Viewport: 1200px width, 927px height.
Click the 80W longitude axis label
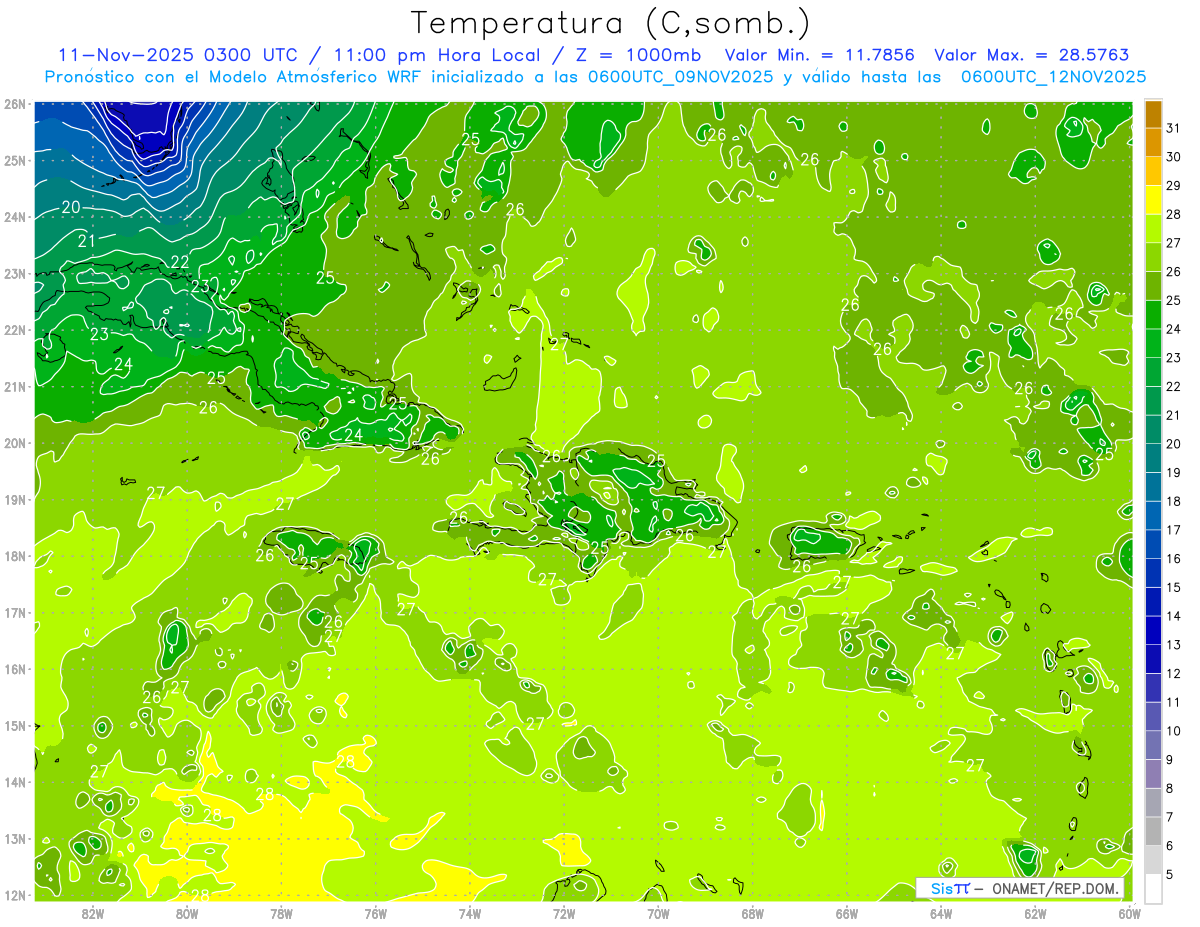(x=187, y=913)
